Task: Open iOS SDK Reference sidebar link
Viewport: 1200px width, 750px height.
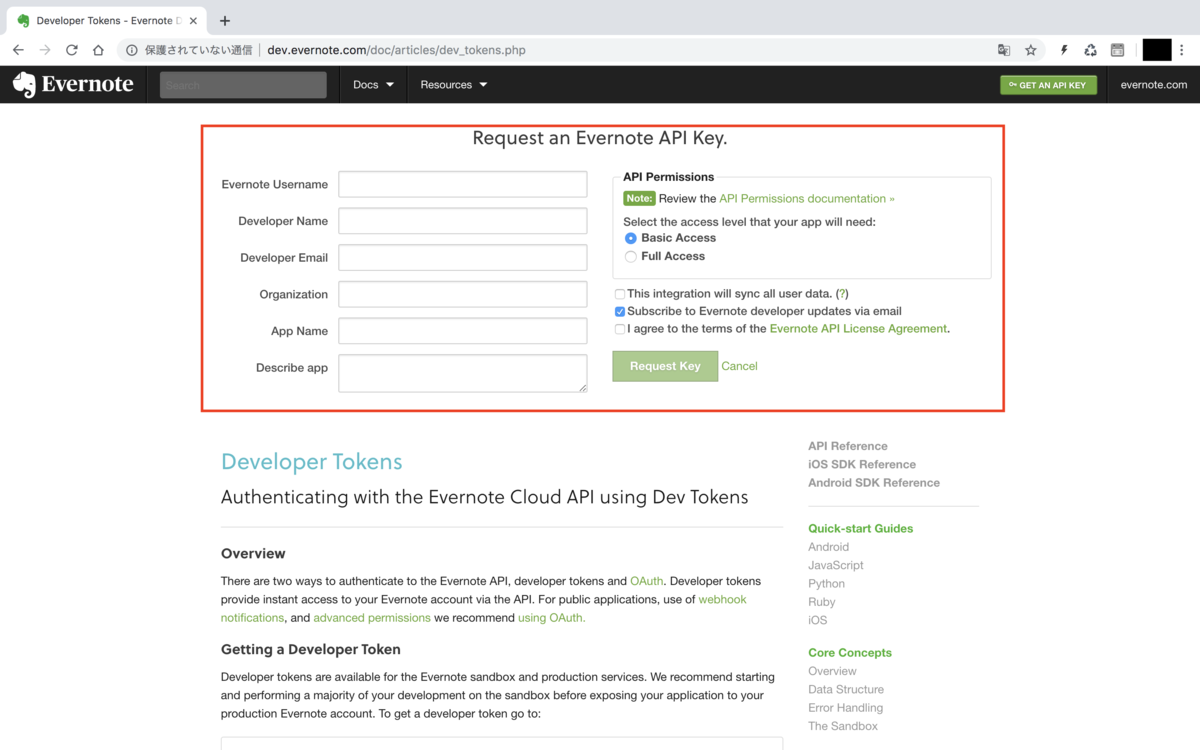Action: 862,464
